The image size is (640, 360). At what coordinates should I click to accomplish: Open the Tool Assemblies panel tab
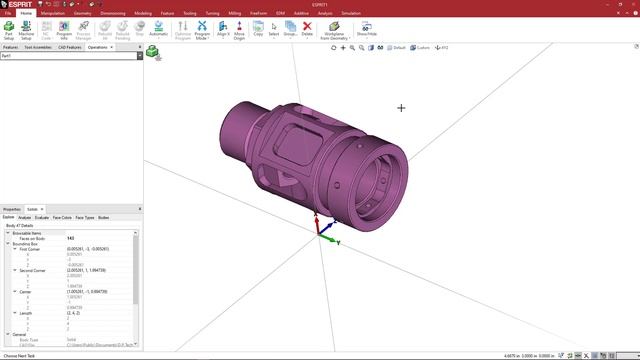(38, 47)
